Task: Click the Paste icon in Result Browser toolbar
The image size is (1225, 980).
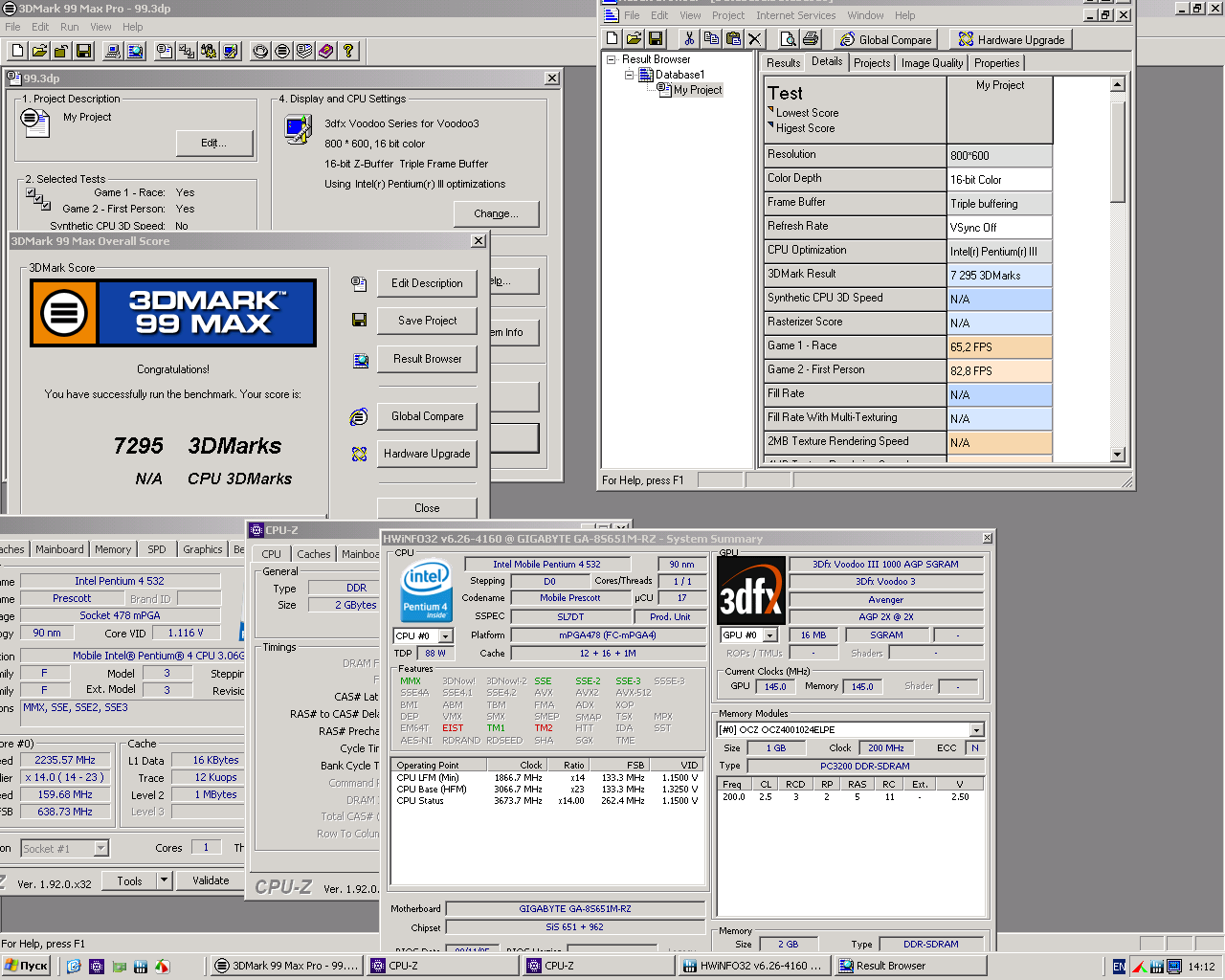Action: 733,38
